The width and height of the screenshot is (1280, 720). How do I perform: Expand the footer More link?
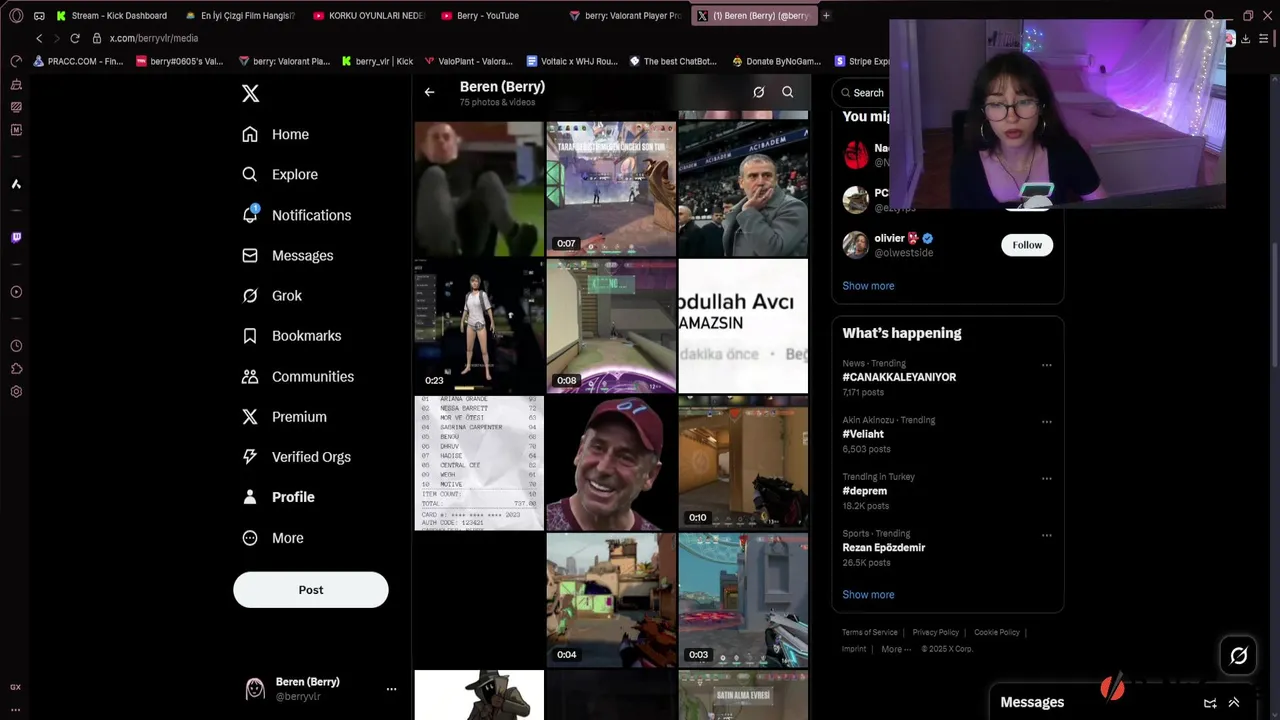pos(896,649)
